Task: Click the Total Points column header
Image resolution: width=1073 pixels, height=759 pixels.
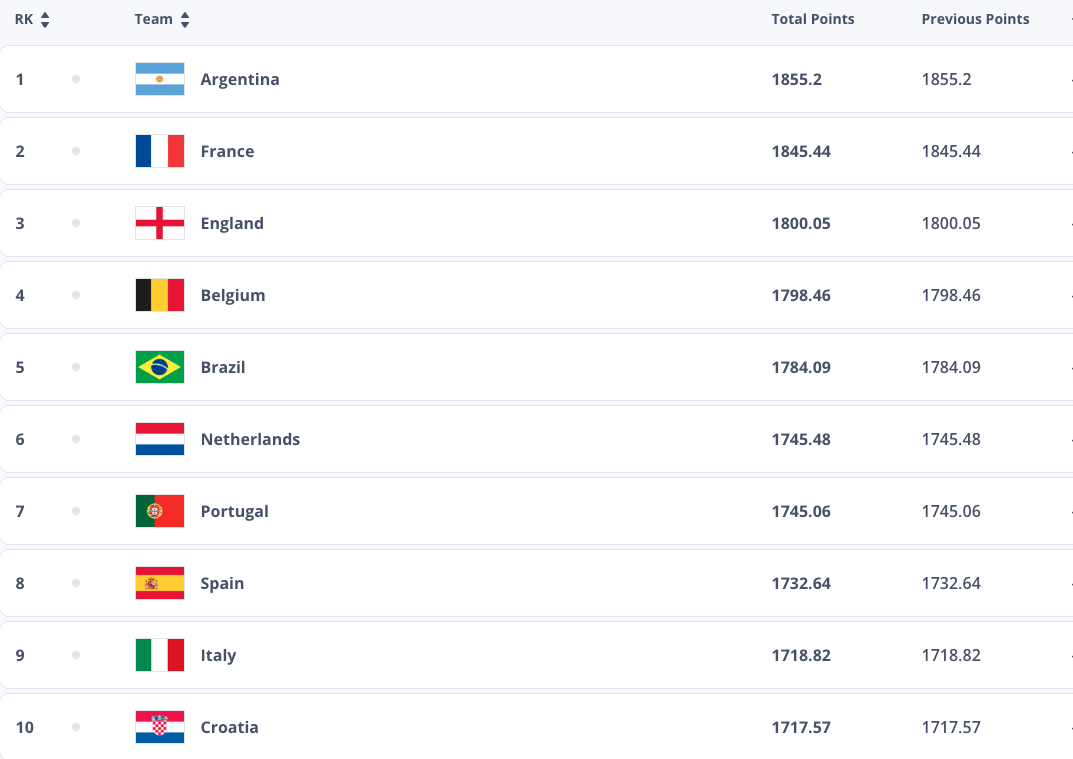Action: click(x=813, y=19)
